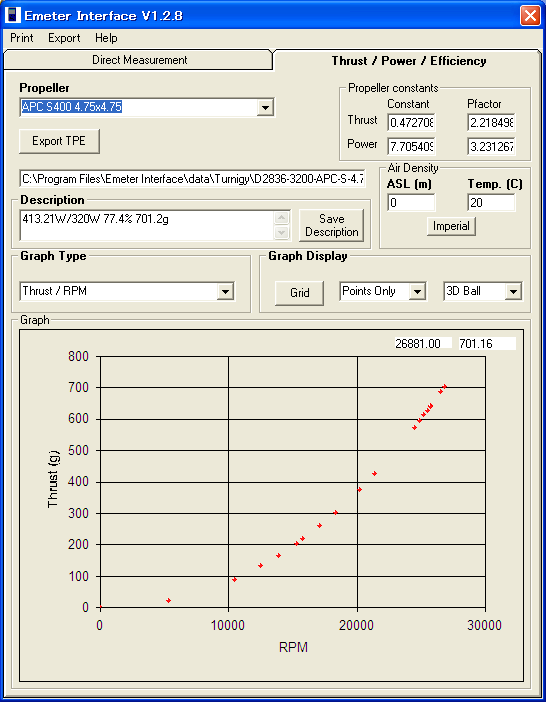Open the Propeller dropdown list

pyautogui.click(x=265, y=107)
